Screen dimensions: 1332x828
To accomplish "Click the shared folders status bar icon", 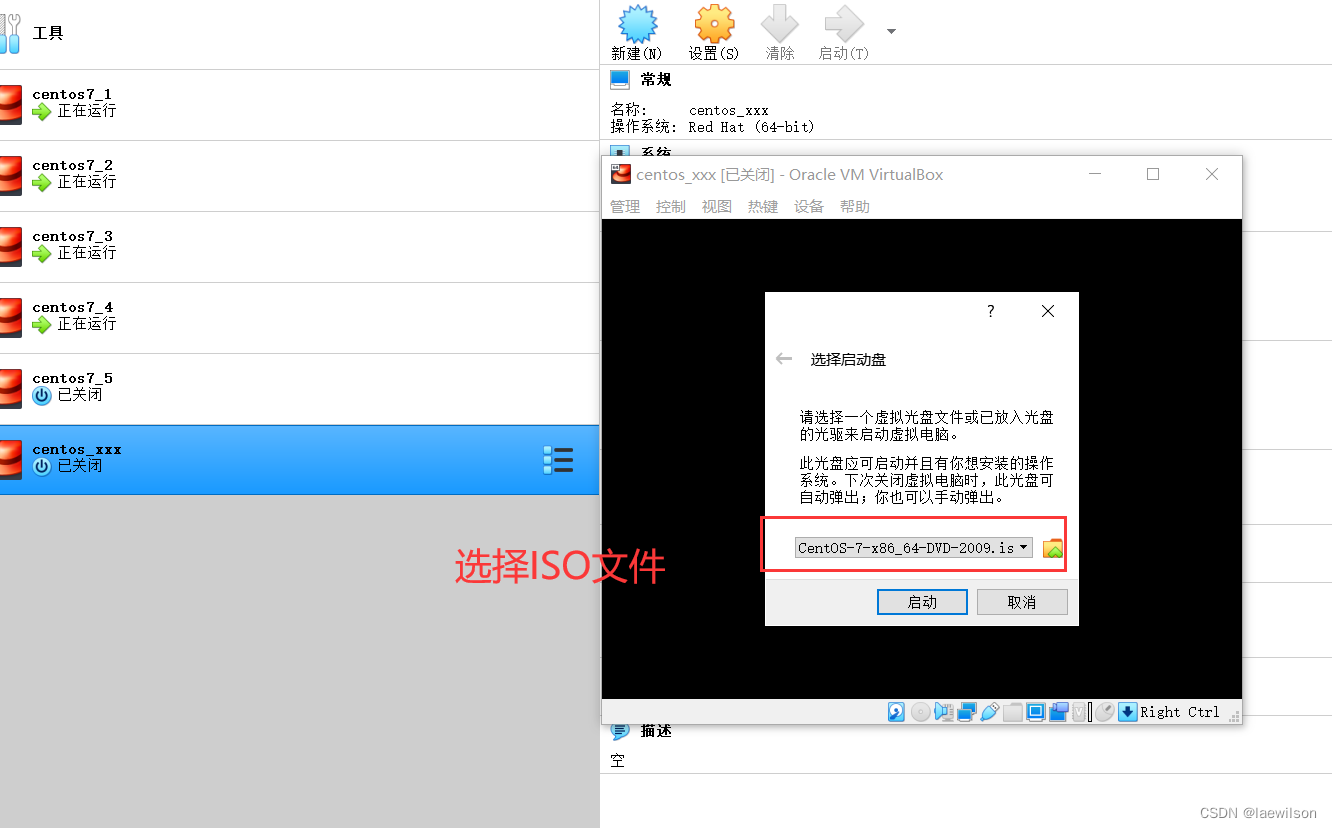I will click(x=1013, y=712).
